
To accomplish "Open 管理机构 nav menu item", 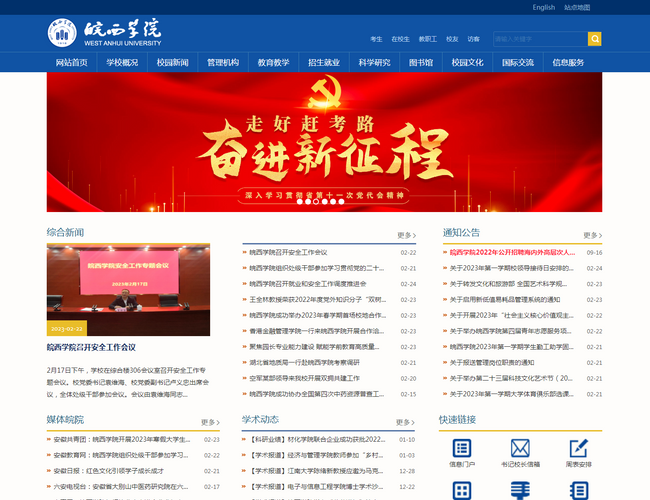I will 223,63.
